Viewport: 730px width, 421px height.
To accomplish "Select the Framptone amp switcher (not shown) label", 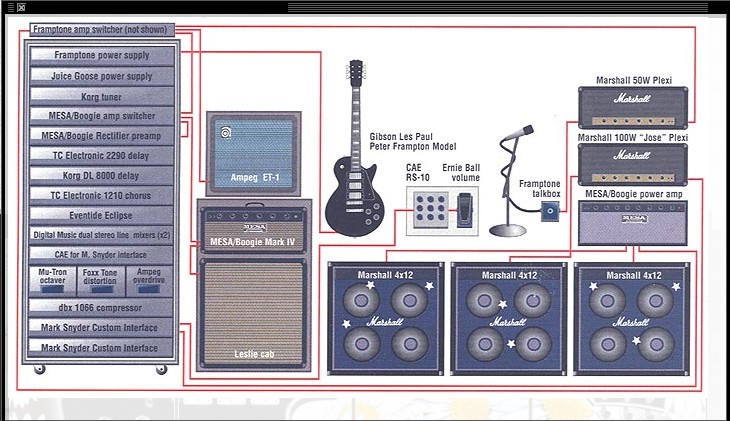I will (x=101, y=30).
